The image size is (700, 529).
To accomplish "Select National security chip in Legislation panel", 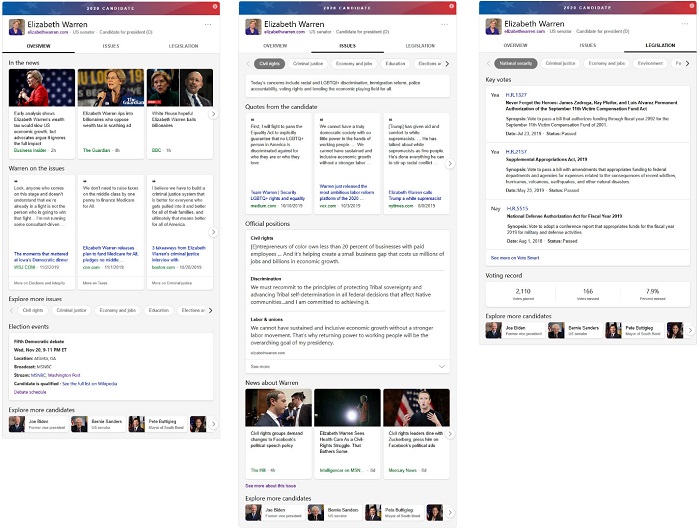I will 516,63.
